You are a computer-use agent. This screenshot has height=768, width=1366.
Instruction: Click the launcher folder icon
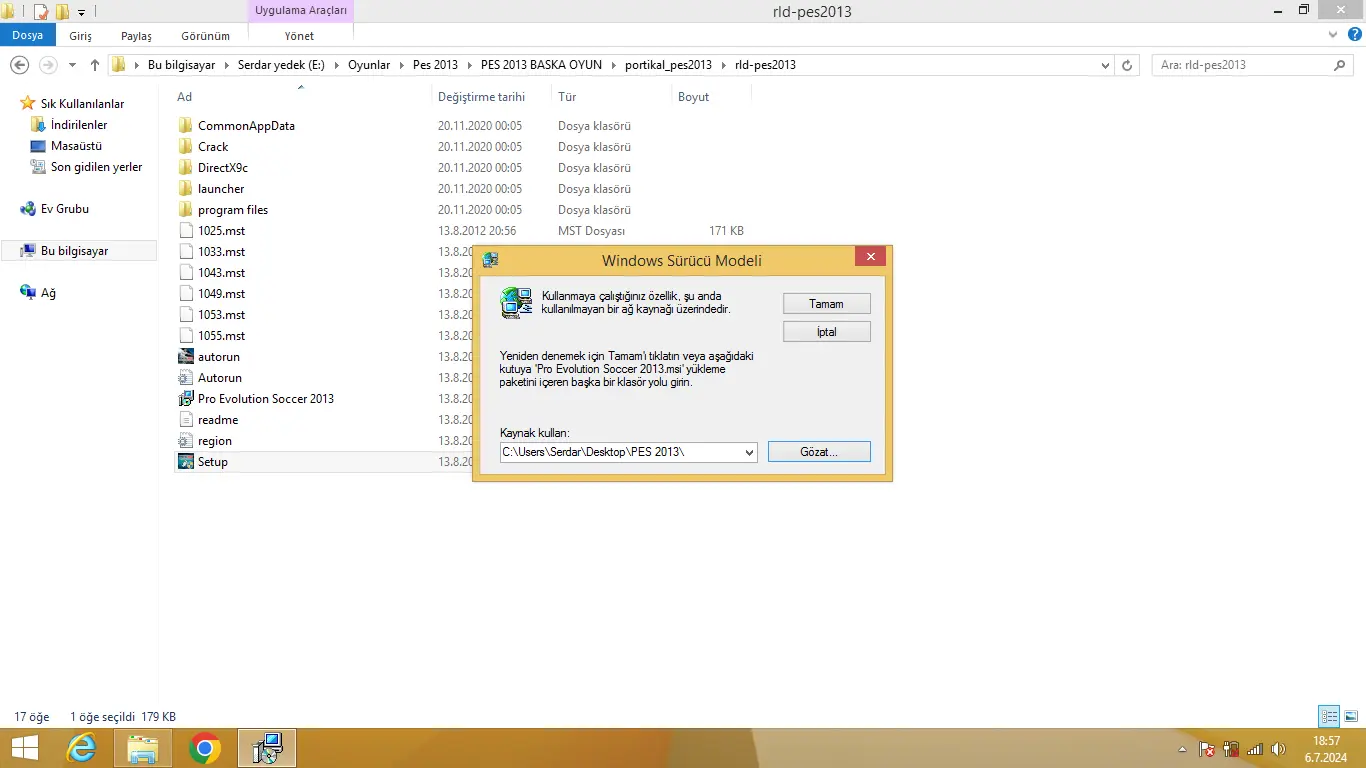click(185, 189)
